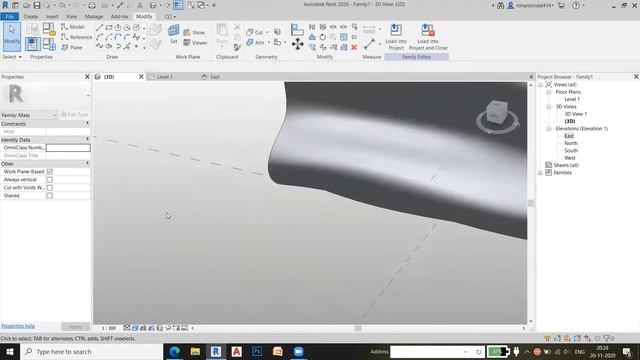Click the Rectangle draw tool
This screenshot has width=640, height=360.
(x=109, y=28)
